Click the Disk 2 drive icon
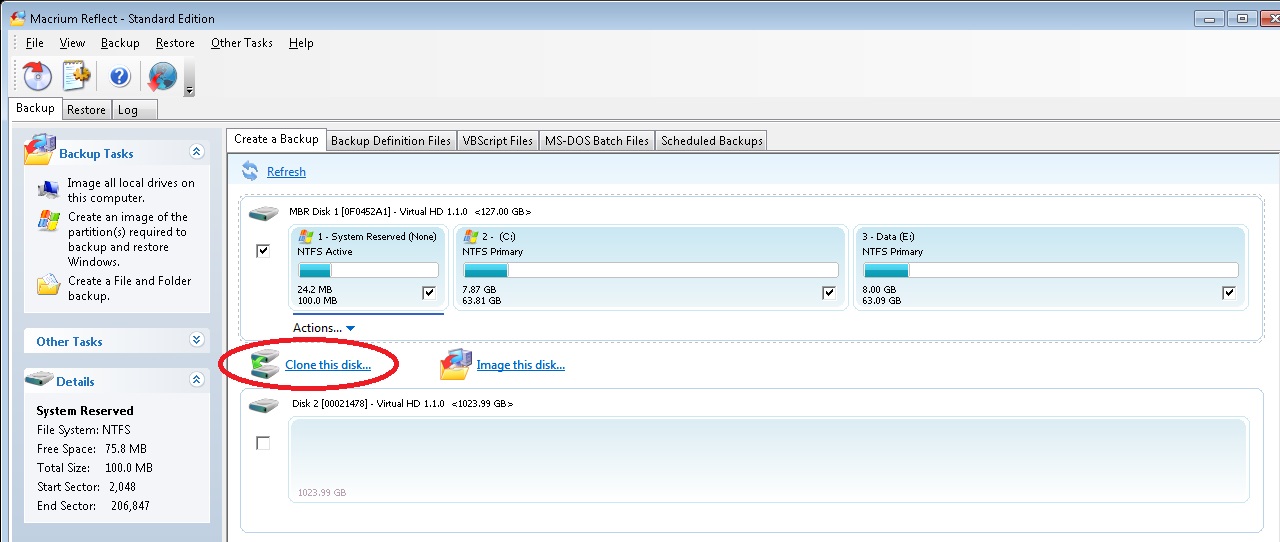Screen dimensions: 1280x542 click(x=264, y=405)
